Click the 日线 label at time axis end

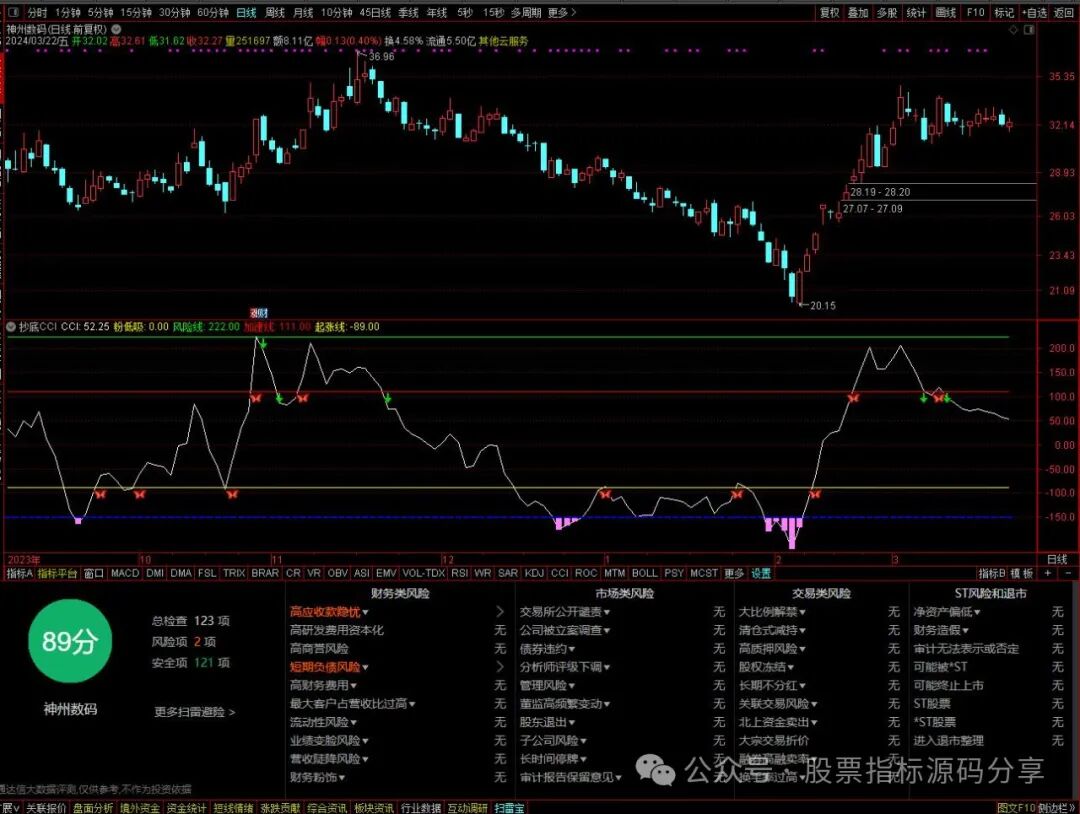pyautogui.click(x=1057, y=559)
